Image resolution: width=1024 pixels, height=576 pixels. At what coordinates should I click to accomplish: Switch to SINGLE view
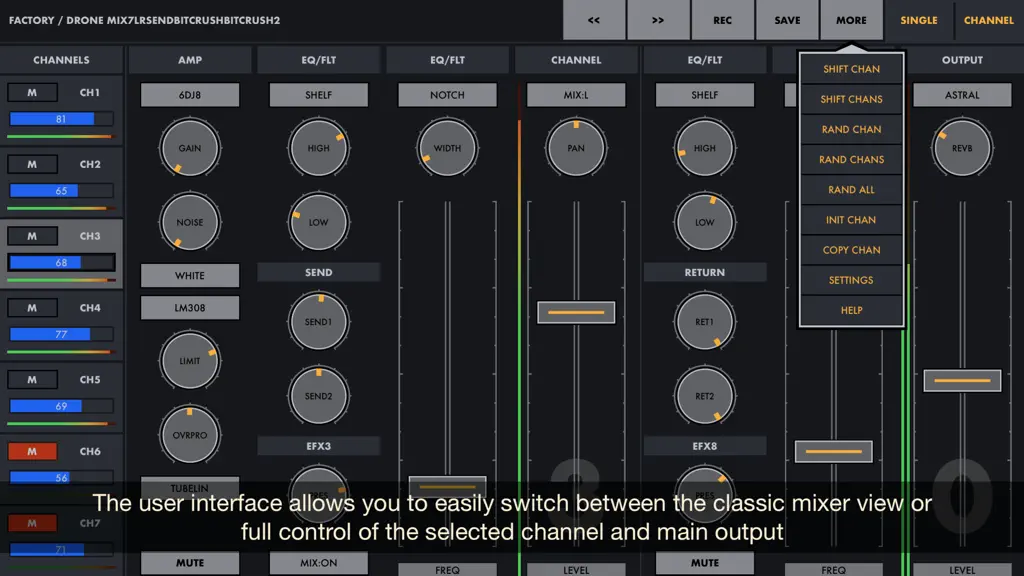[918, 20]
